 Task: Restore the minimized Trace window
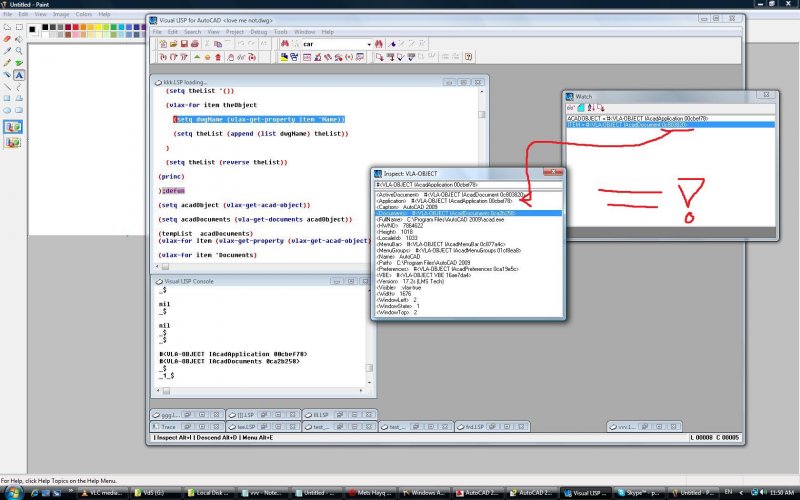pyautogui.click(x=187, y=427)
